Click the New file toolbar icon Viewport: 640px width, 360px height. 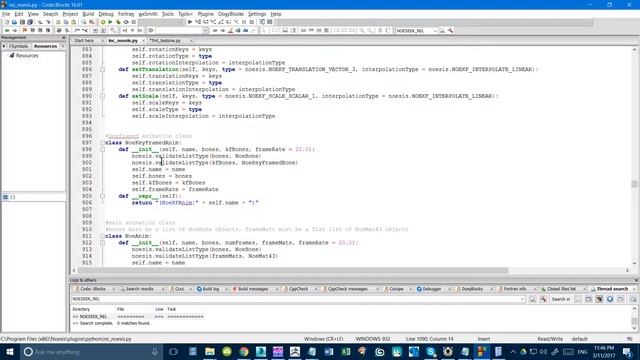[7, 22]
